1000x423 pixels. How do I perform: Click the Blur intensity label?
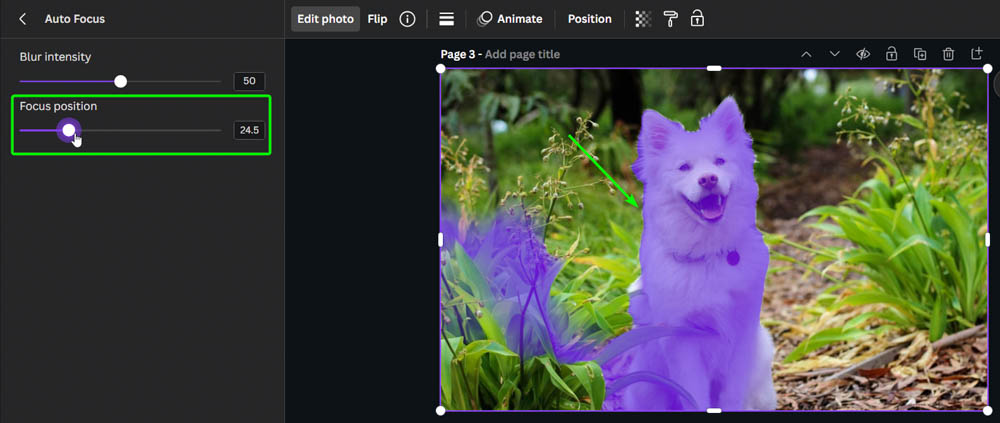[55, 57]
